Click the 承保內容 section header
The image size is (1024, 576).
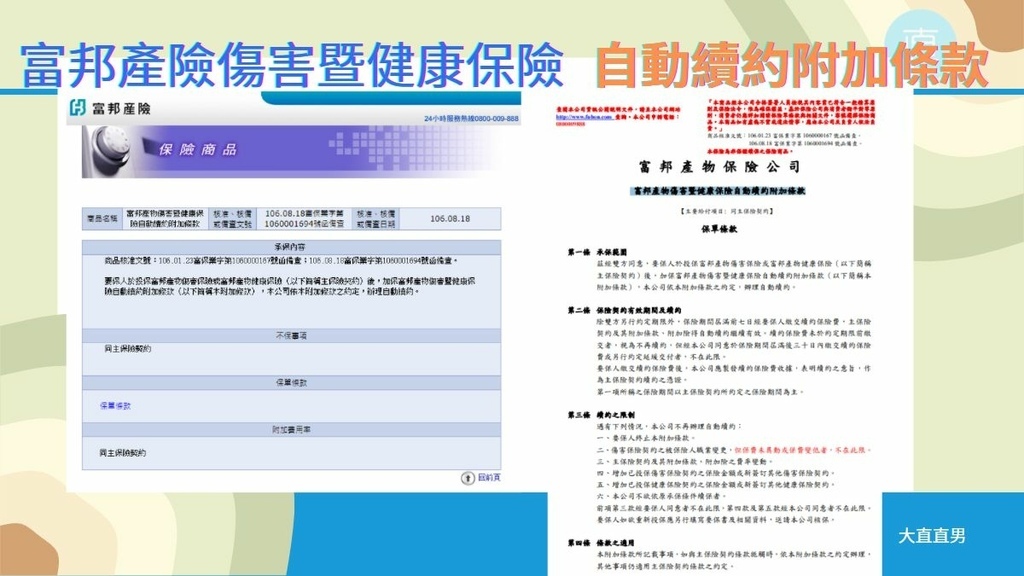coord(291,247)
